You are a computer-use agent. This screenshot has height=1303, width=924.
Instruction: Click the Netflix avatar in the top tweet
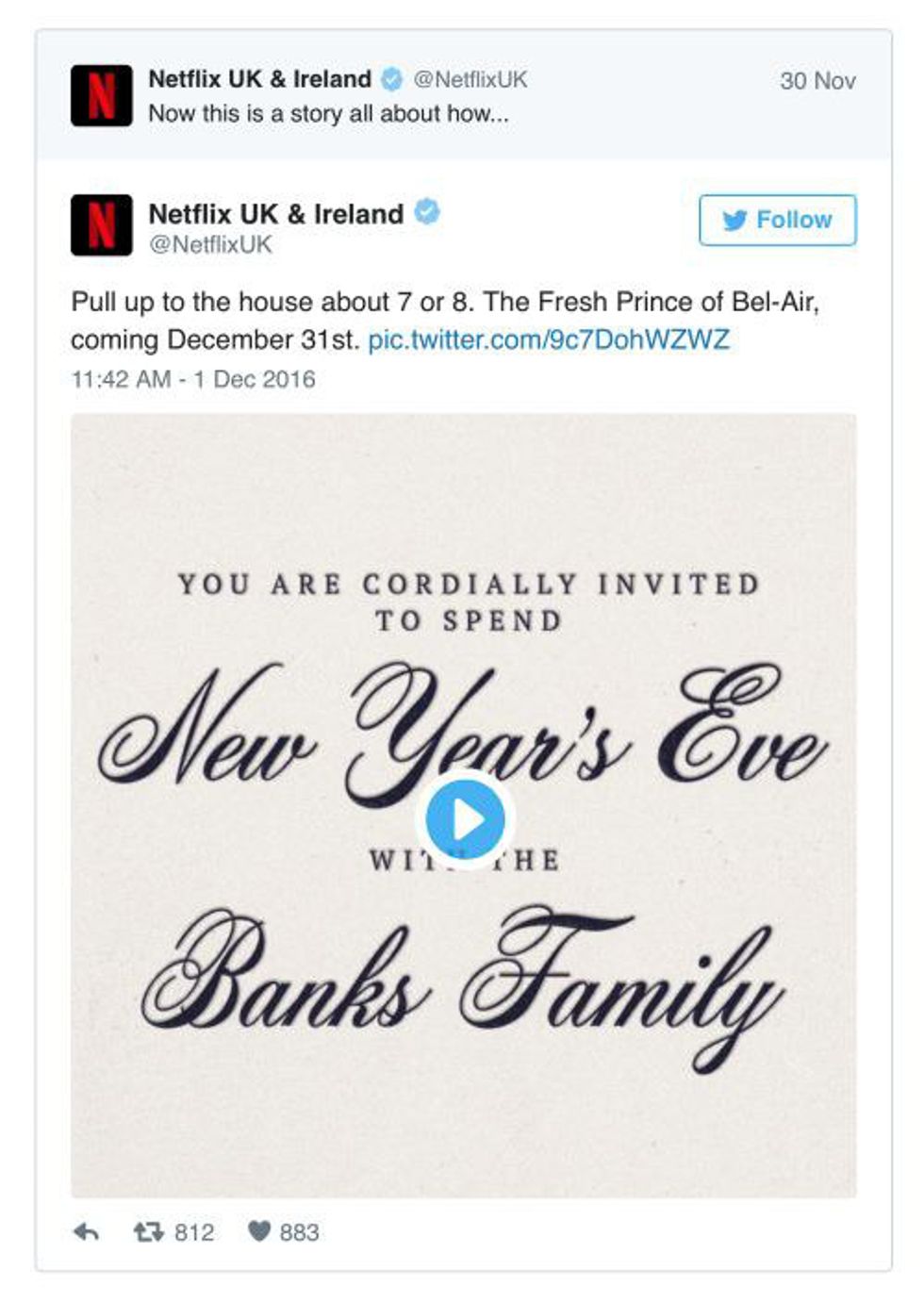point(101,95)
